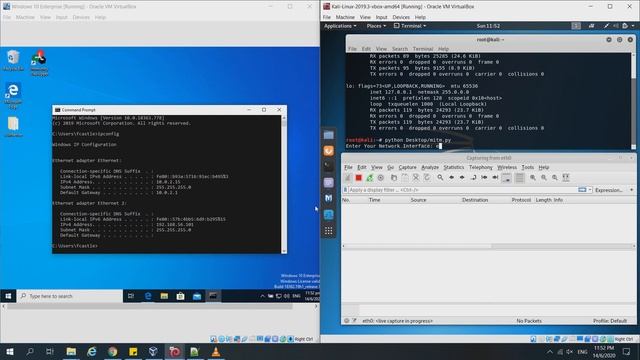640x360 pixels.
Task: Open Wireshark Analyze menu
Action: tap(430, 167)
